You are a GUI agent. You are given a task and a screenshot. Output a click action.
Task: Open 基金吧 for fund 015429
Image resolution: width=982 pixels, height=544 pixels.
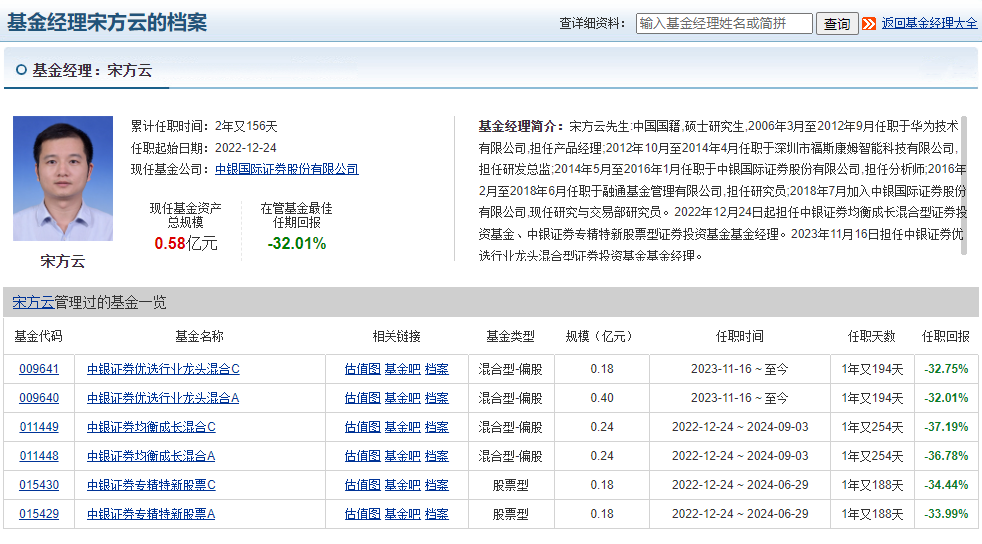[x=402, y=514]
